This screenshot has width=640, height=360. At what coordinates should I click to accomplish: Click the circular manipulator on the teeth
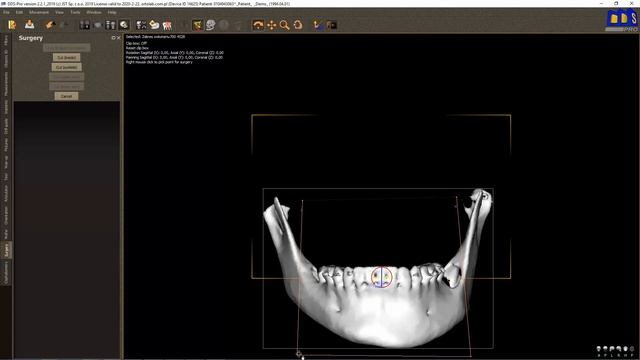pos(382,277)
